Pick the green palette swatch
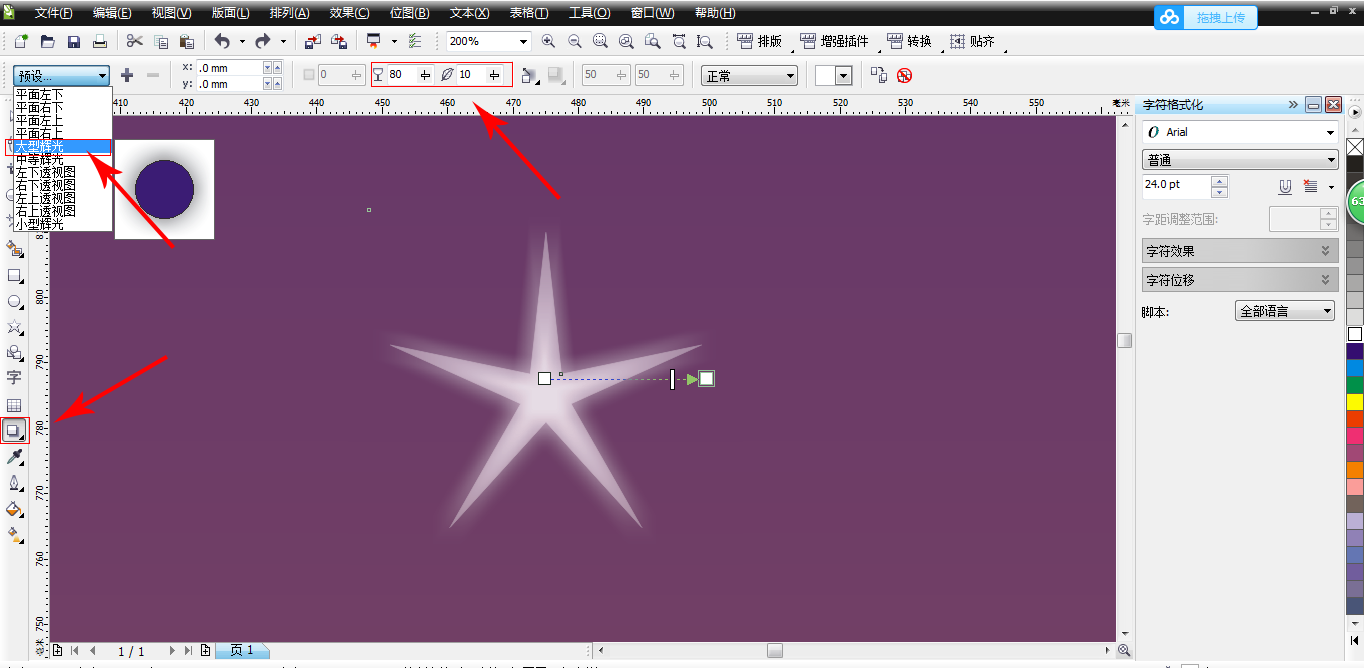Viewport: 1364px width, 668px height. pos(1355,385)
